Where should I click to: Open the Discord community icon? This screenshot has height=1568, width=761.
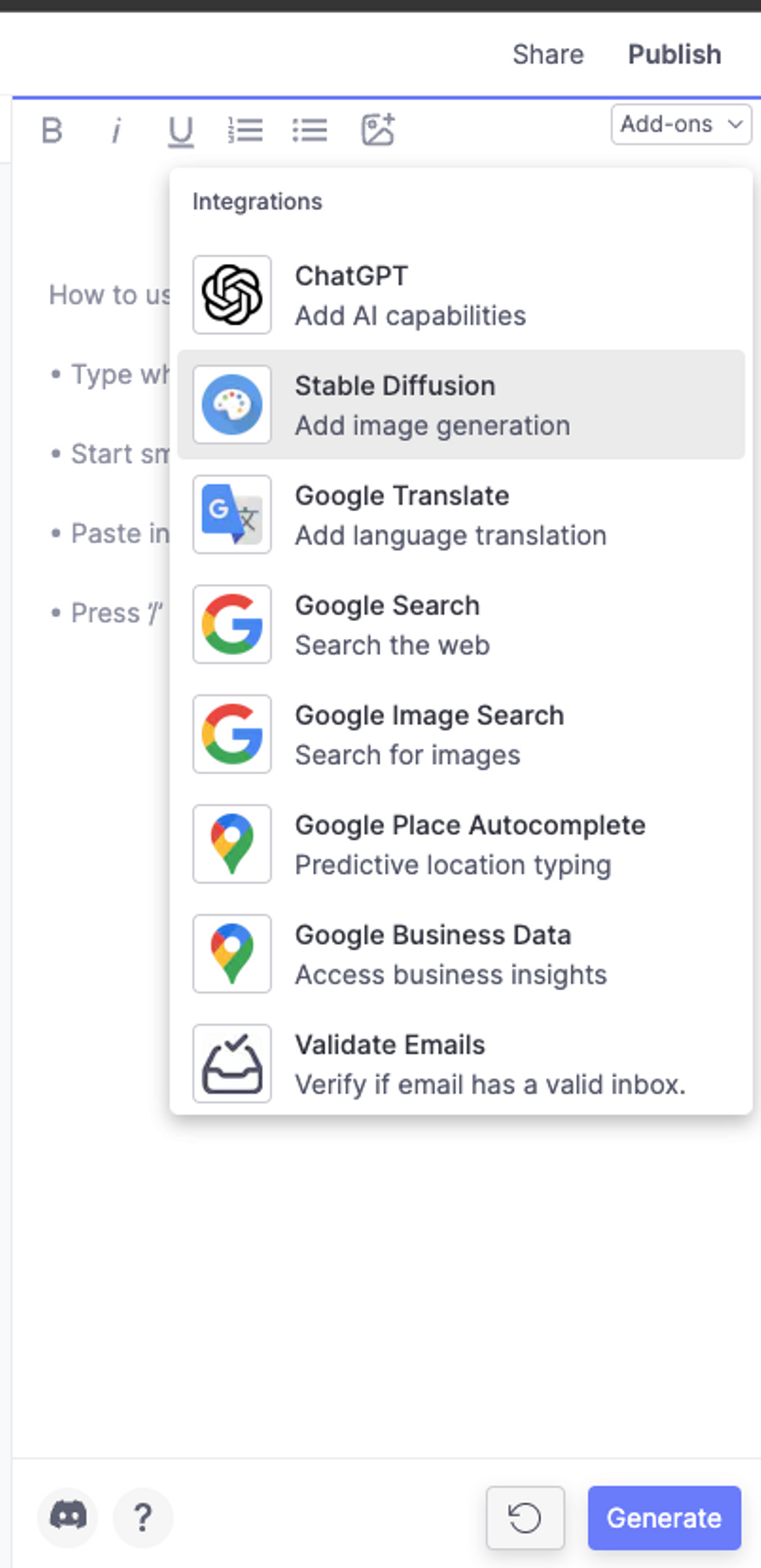click(x=68, y=1517)
